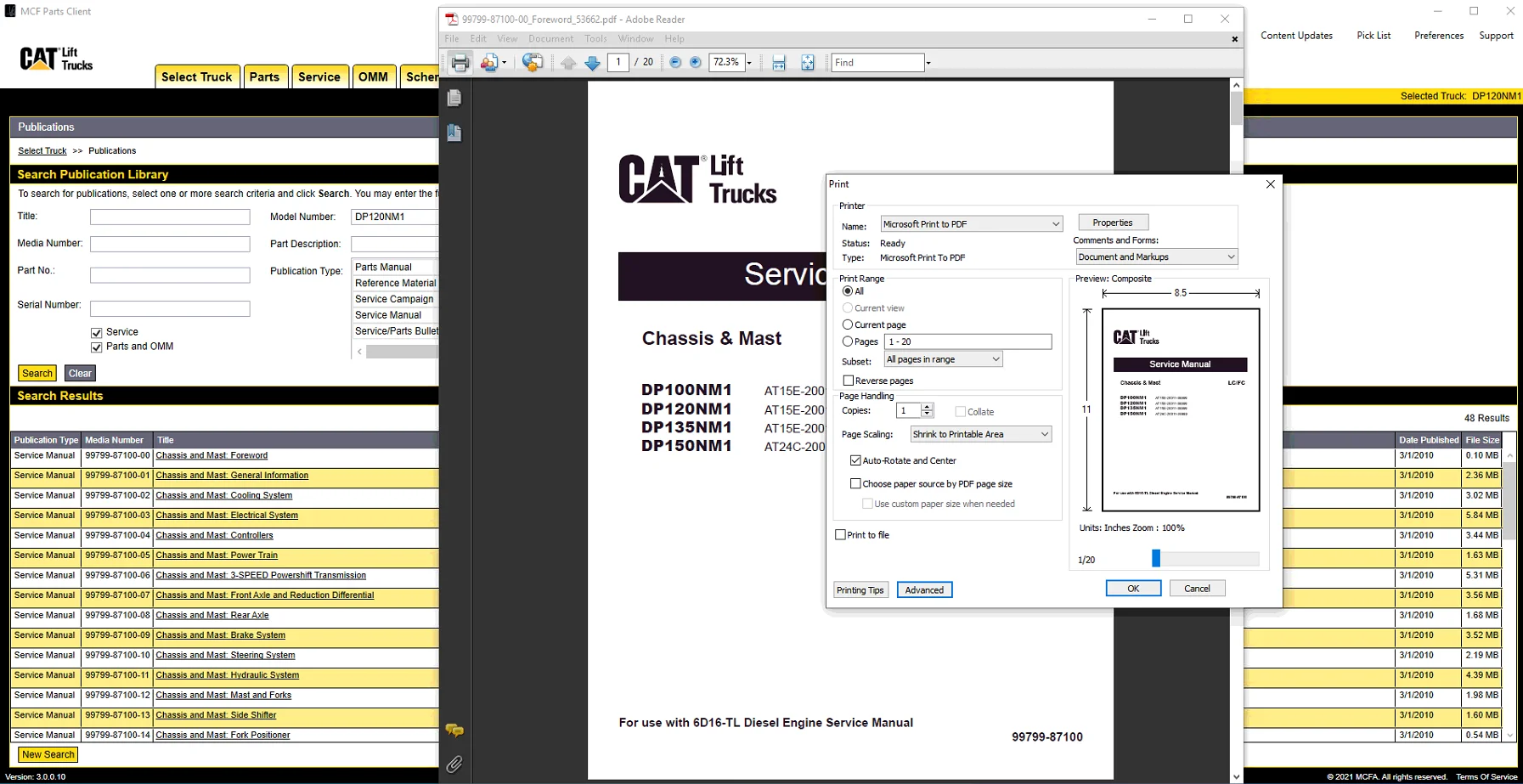Open the Attachments paperclip icon
This screenshot has width=1523, height=784.
tap(454, 764)
